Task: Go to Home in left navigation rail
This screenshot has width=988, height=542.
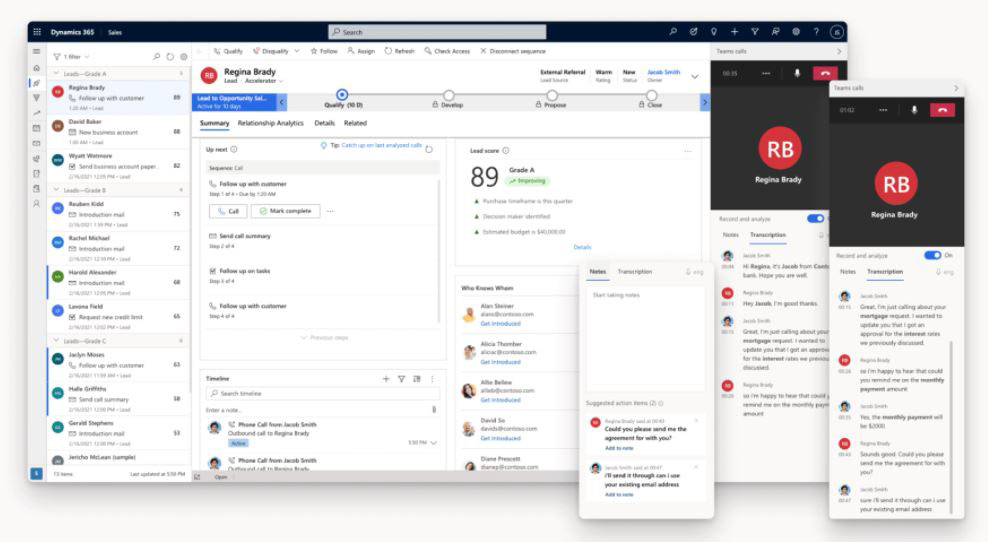Action: 37,67
